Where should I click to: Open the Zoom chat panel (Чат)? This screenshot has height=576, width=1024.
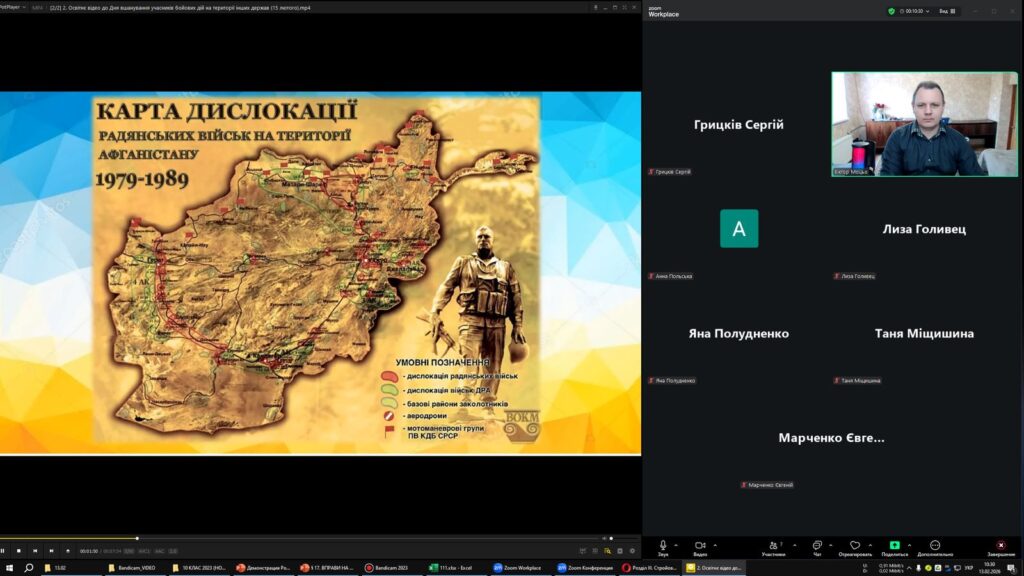click(817, 546)
